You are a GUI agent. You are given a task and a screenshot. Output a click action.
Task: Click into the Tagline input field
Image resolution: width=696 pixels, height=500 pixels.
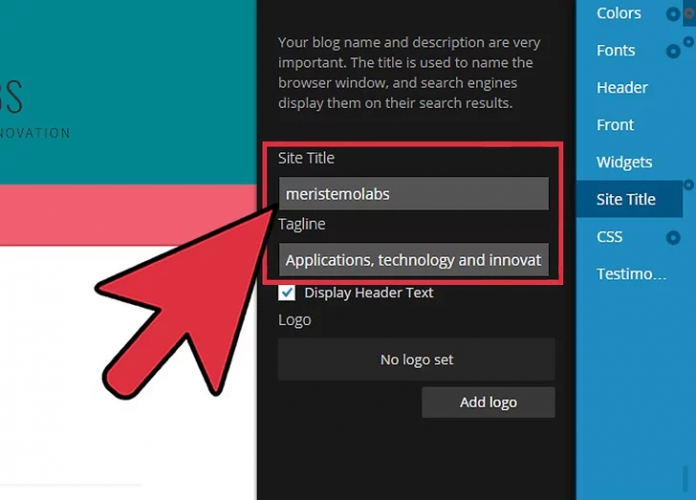tap(414, 261)
